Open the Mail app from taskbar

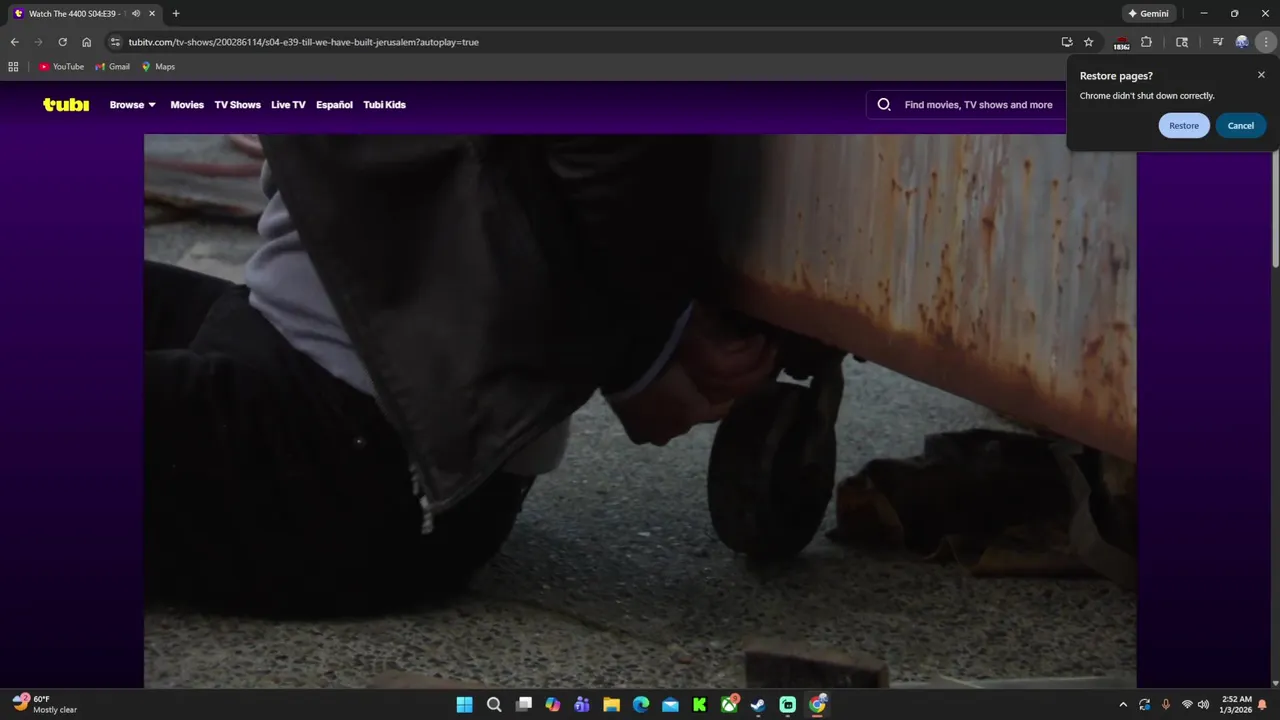[670, 705]
